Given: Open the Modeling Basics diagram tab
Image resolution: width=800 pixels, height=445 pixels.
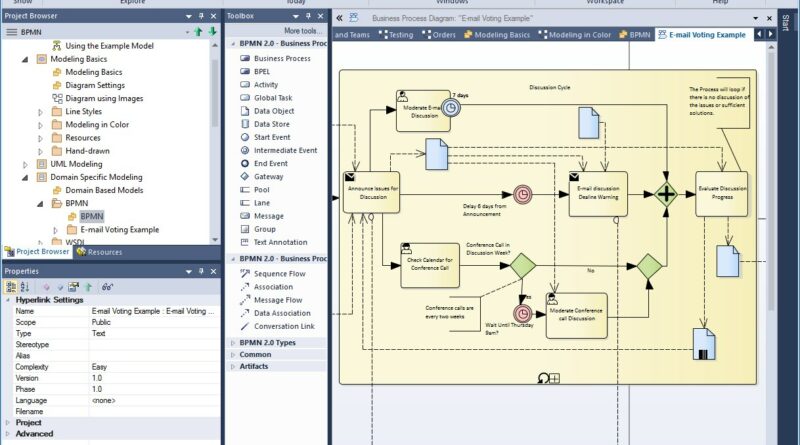Looking at the screenshot, I should tap(497, 35).
